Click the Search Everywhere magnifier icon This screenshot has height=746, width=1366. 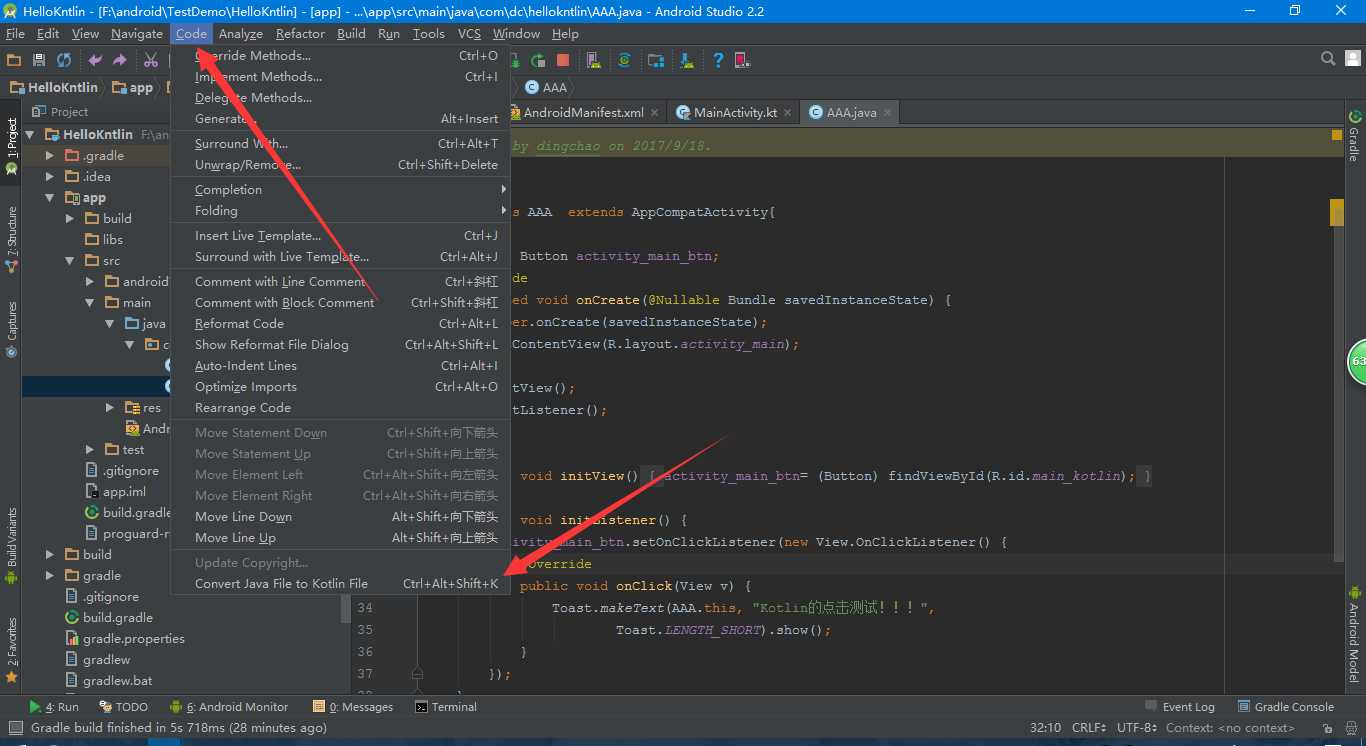1328,59
